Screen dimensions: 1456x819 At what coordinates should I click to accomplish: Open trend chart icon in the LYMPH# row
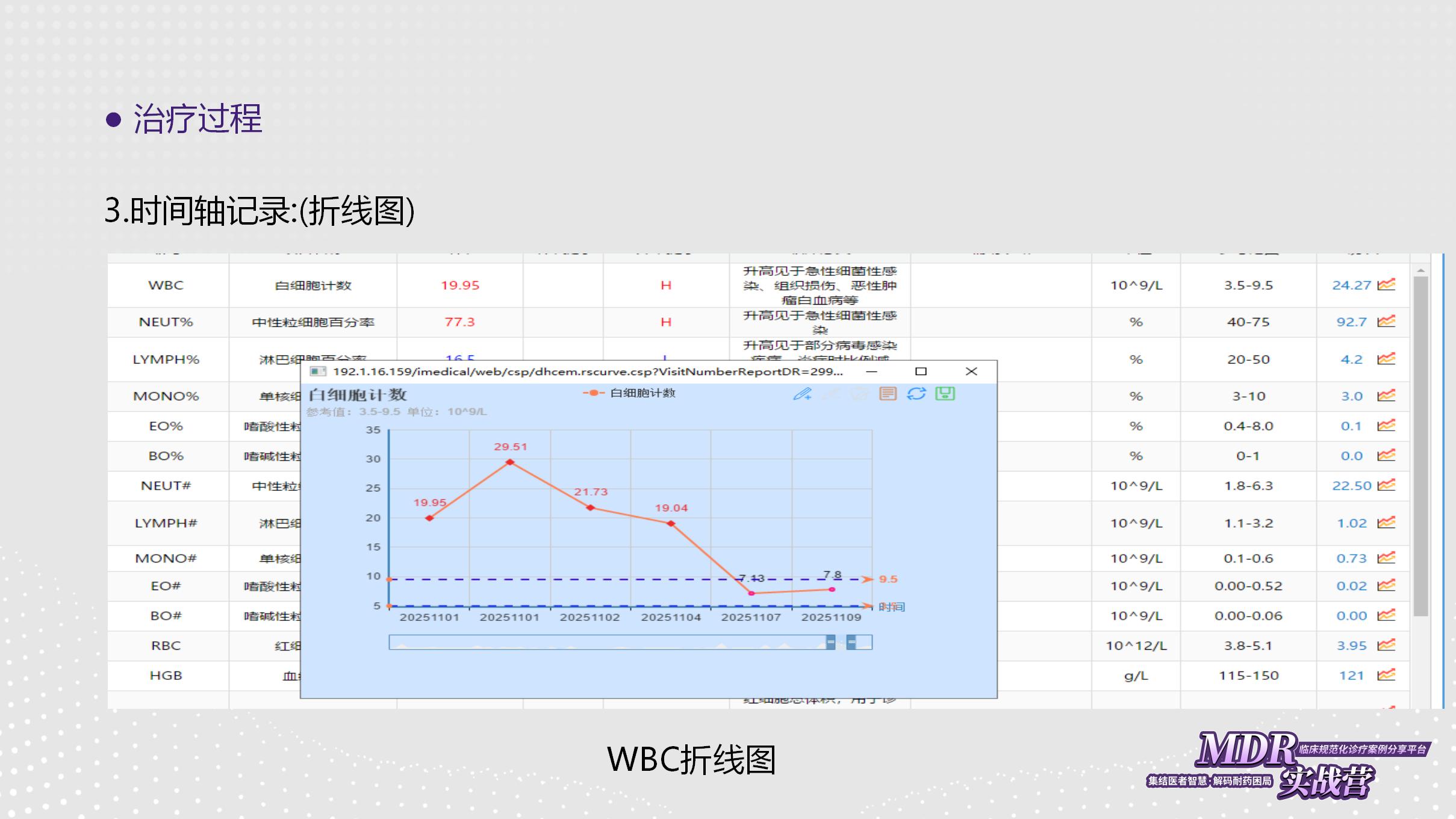click(x=1386, y=523)
